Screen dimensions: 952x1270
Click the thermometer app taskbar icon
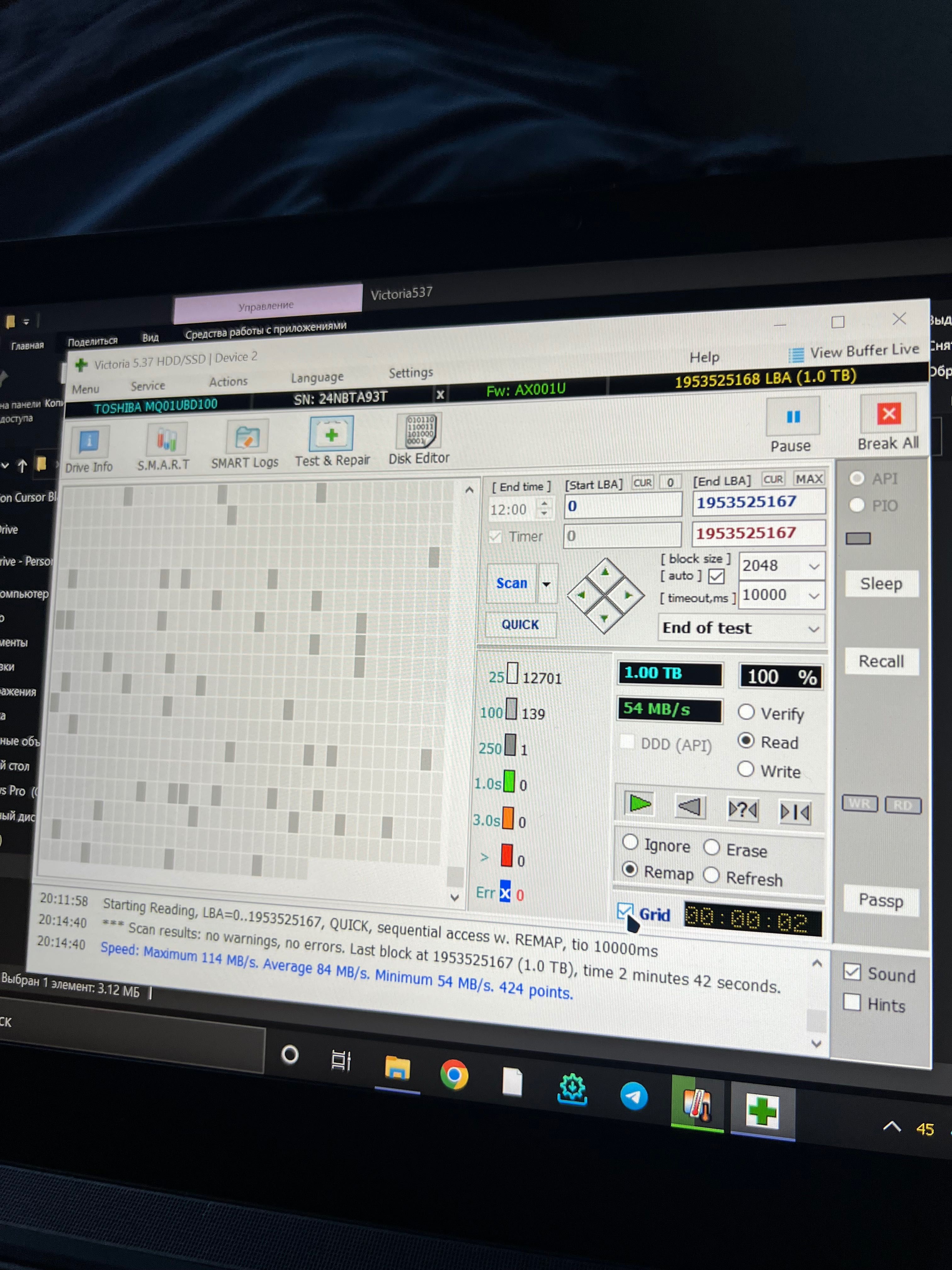[697, 1103]
